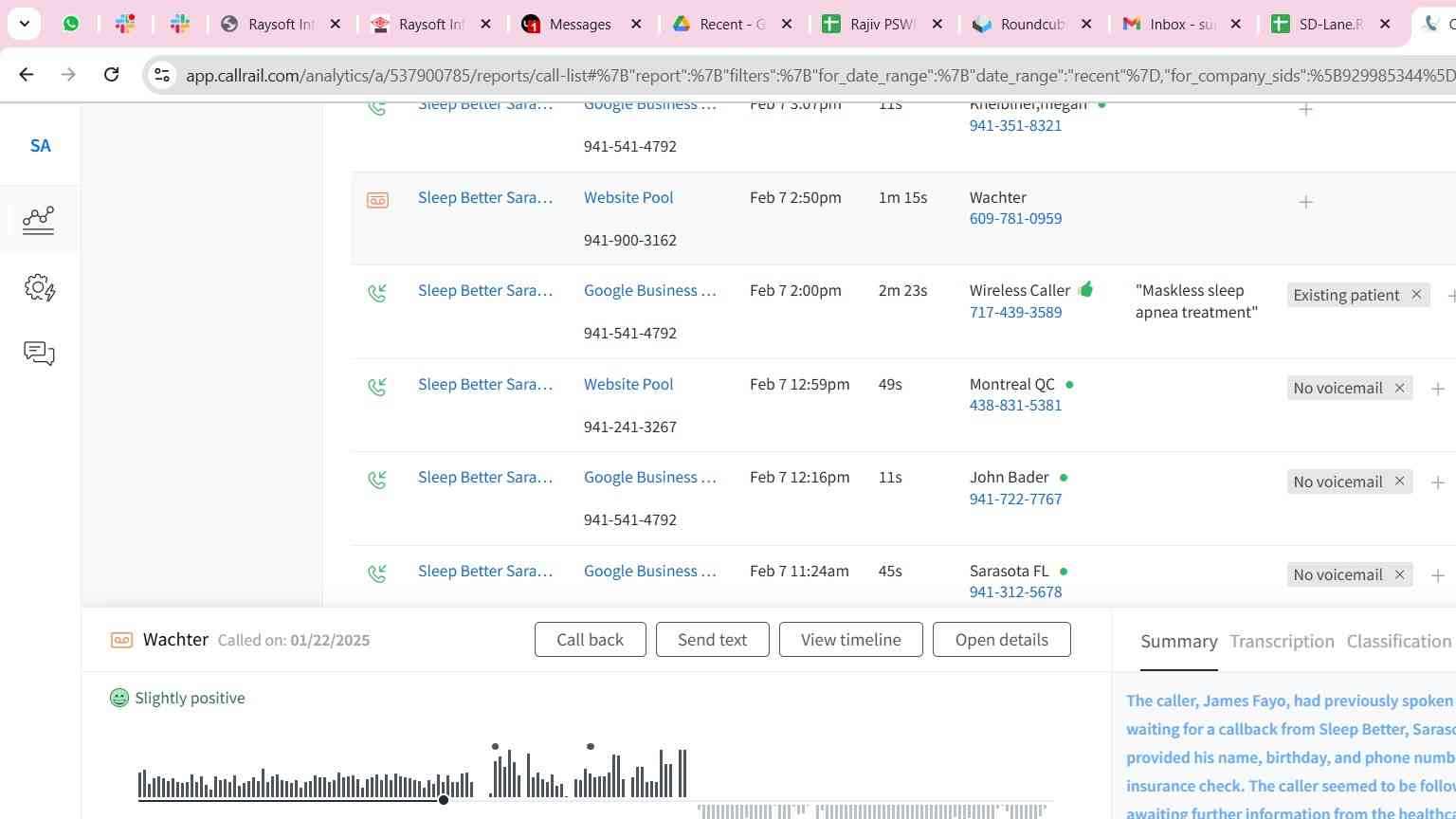Click the call summary text paragraph

(x=1290, y=755)
